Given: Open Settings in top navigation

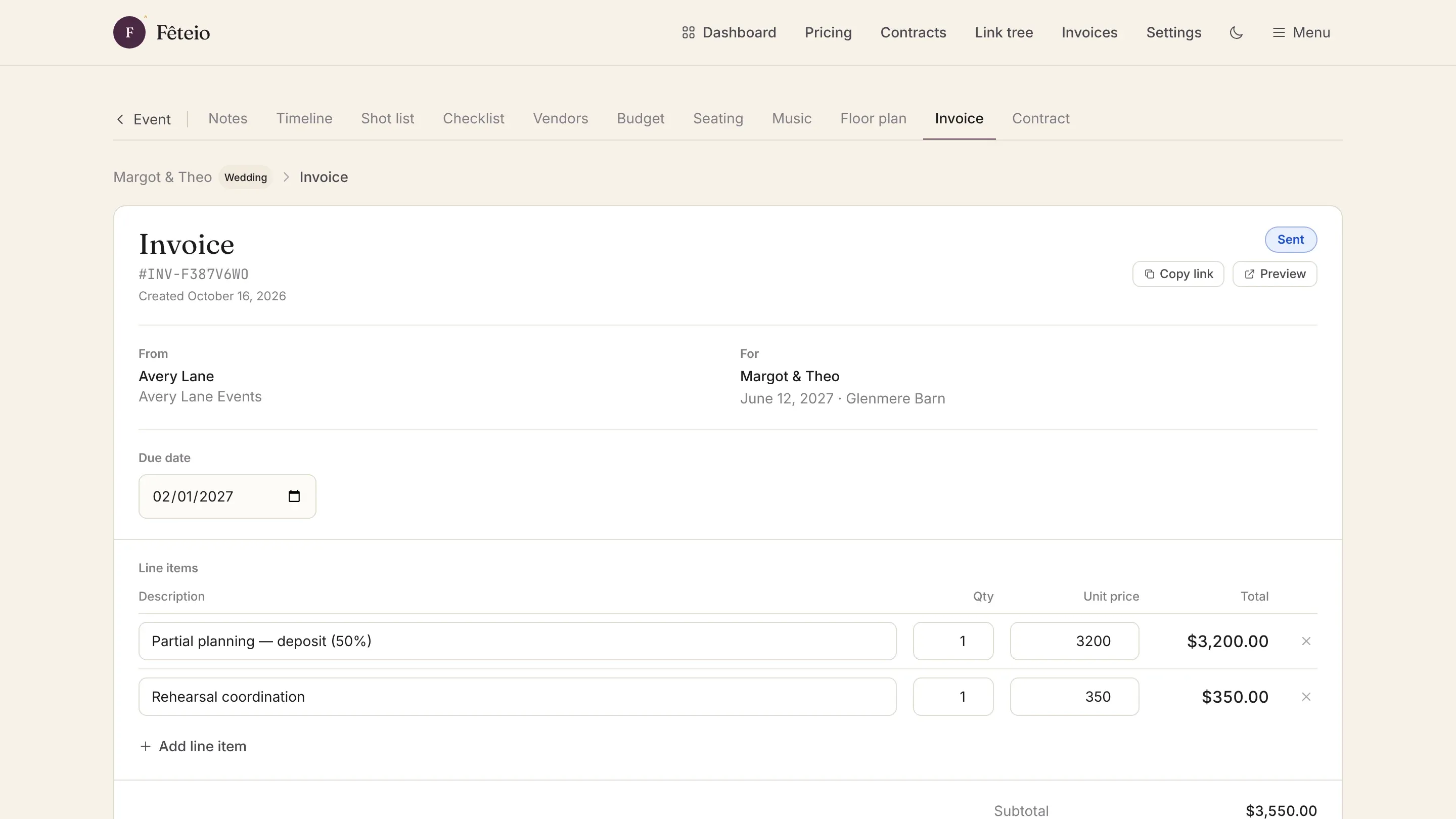Looking at the screenshot, I should coord(1173,33).
